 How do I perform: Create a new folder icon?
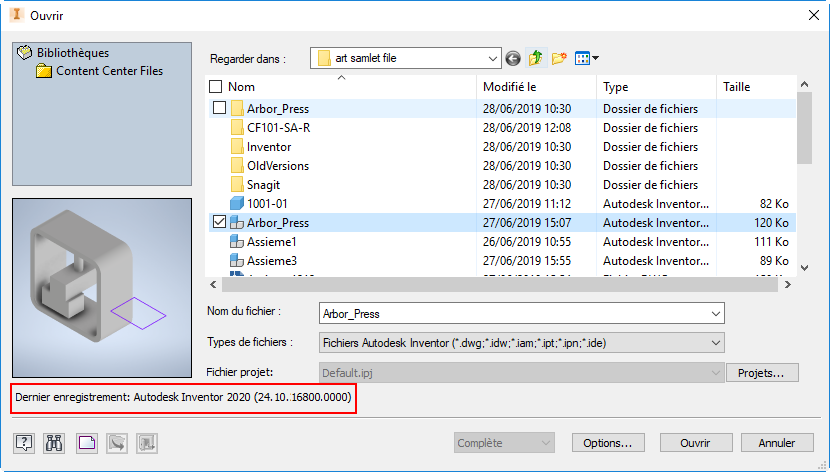coord(559,58)
